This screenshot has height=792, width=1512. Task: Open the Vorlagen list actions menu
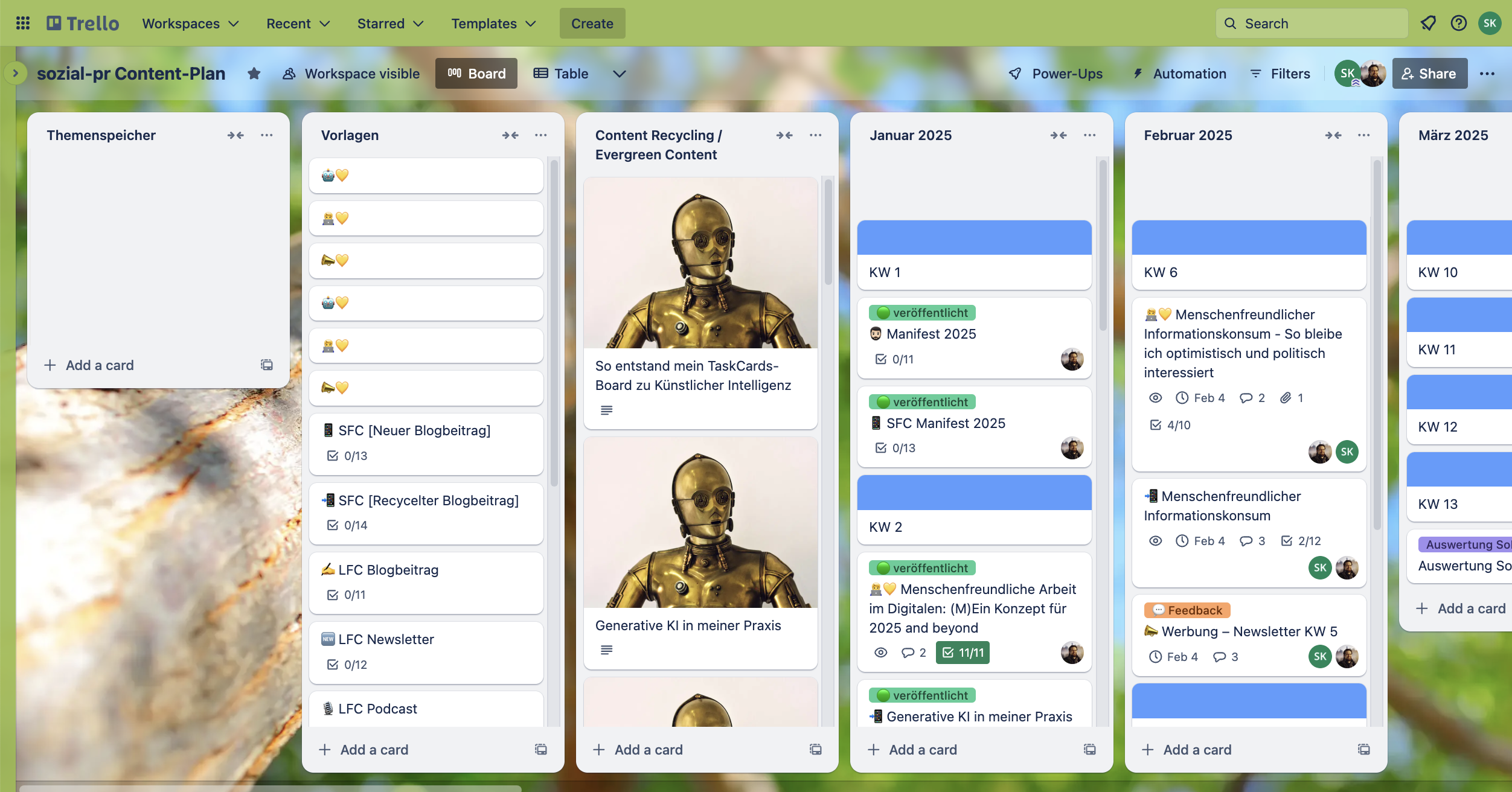point(541,135)
